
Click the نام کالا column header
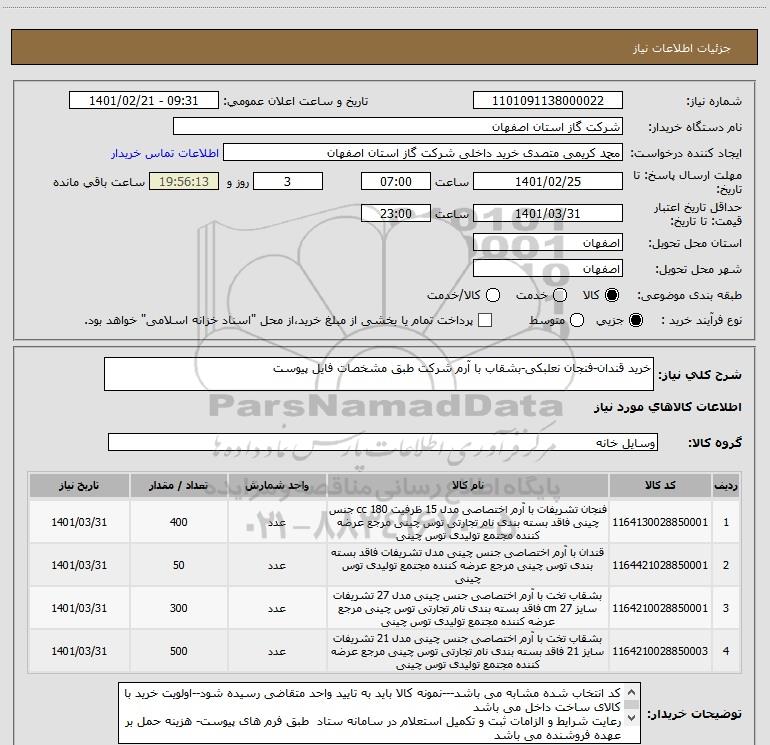pyautogui.click(x=468, y=485)
